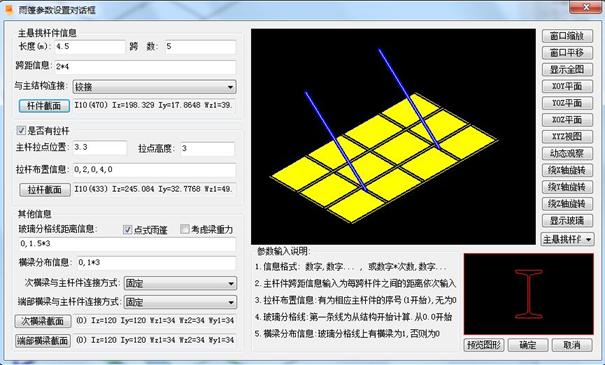Click the 预览图形 button
Viewport: 605px width, 365px height.
484,345
